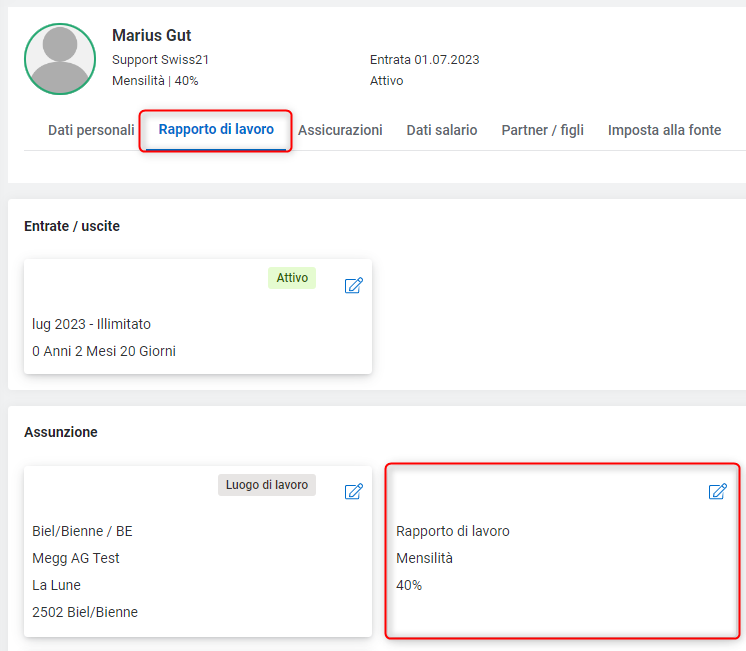Click the Marius Gut name heading
This screenshot has height=651, width=746.
151,35
